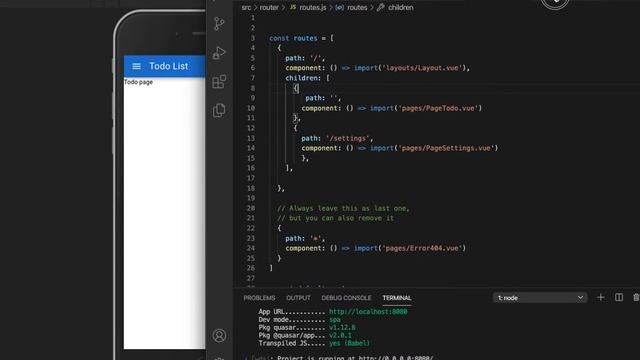640x360 pixels.
Task: Open the http://localhost:8080 link in terminal
Action: tap(368, 311)
